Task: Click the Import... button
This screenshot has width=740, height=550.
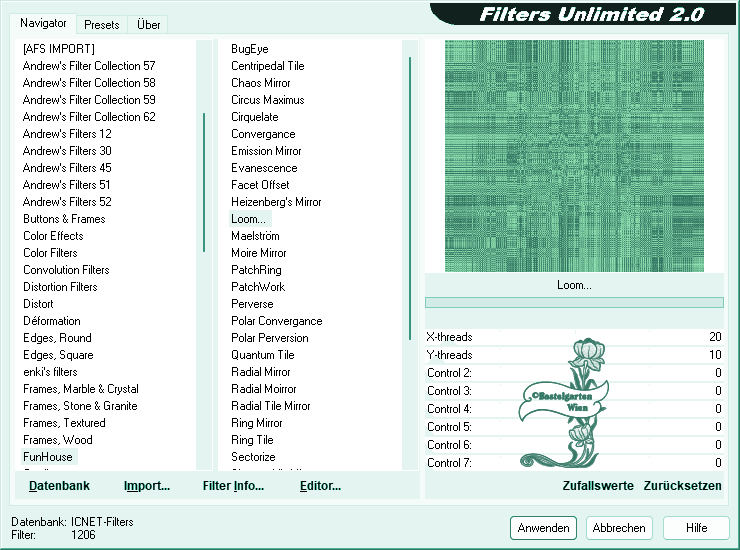Action: point(147,486)
